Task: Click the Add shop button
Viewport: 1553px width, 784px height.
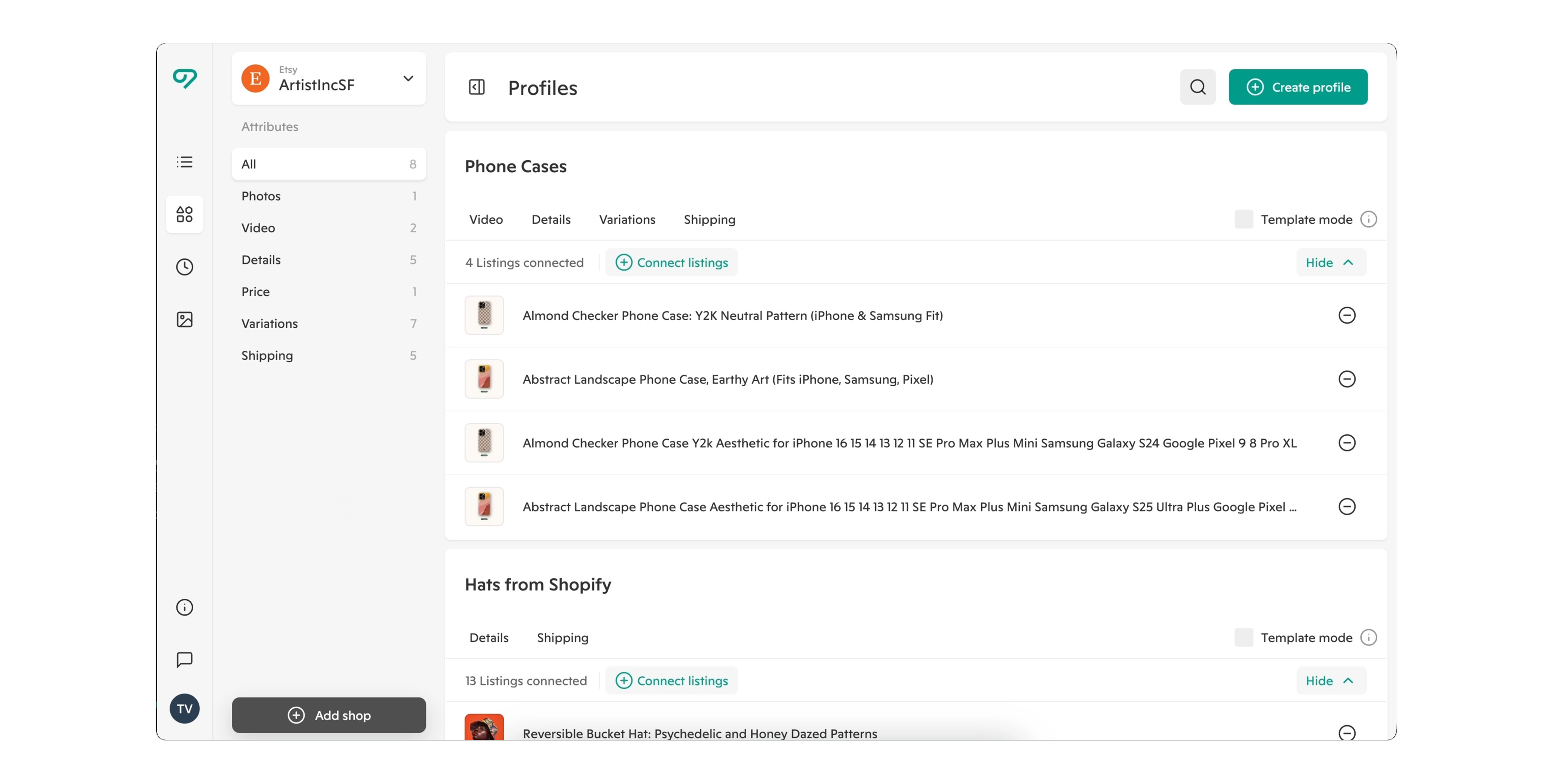Action: click(x=329, y=715)
